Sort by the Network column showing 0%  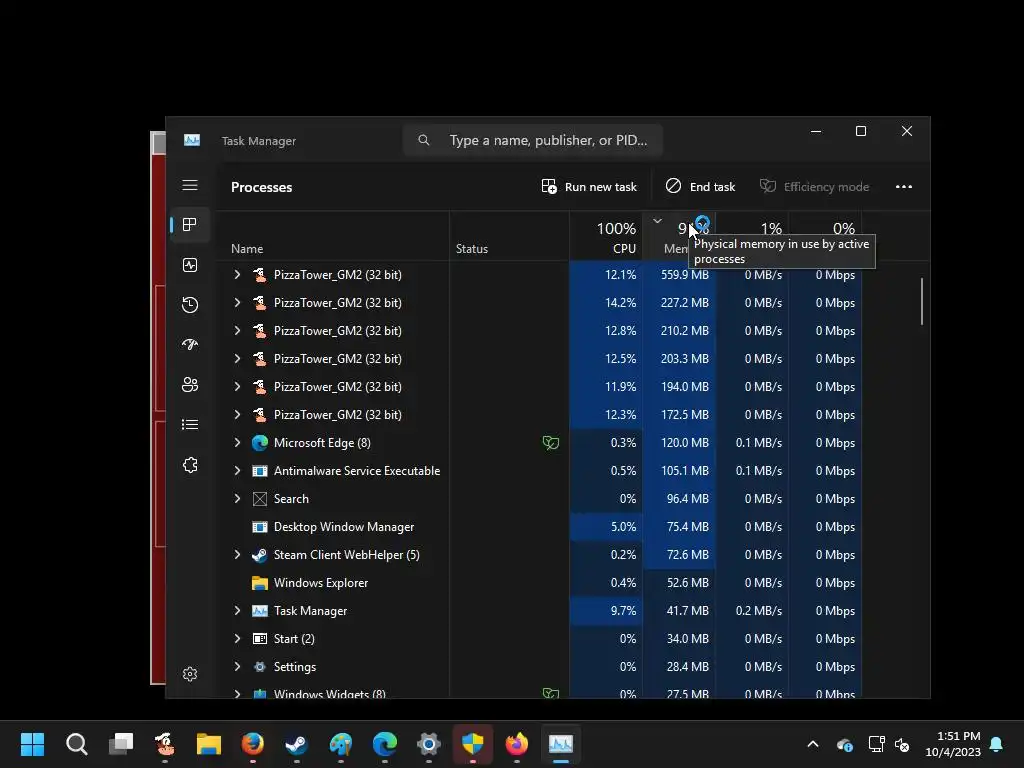pos(825,229)
